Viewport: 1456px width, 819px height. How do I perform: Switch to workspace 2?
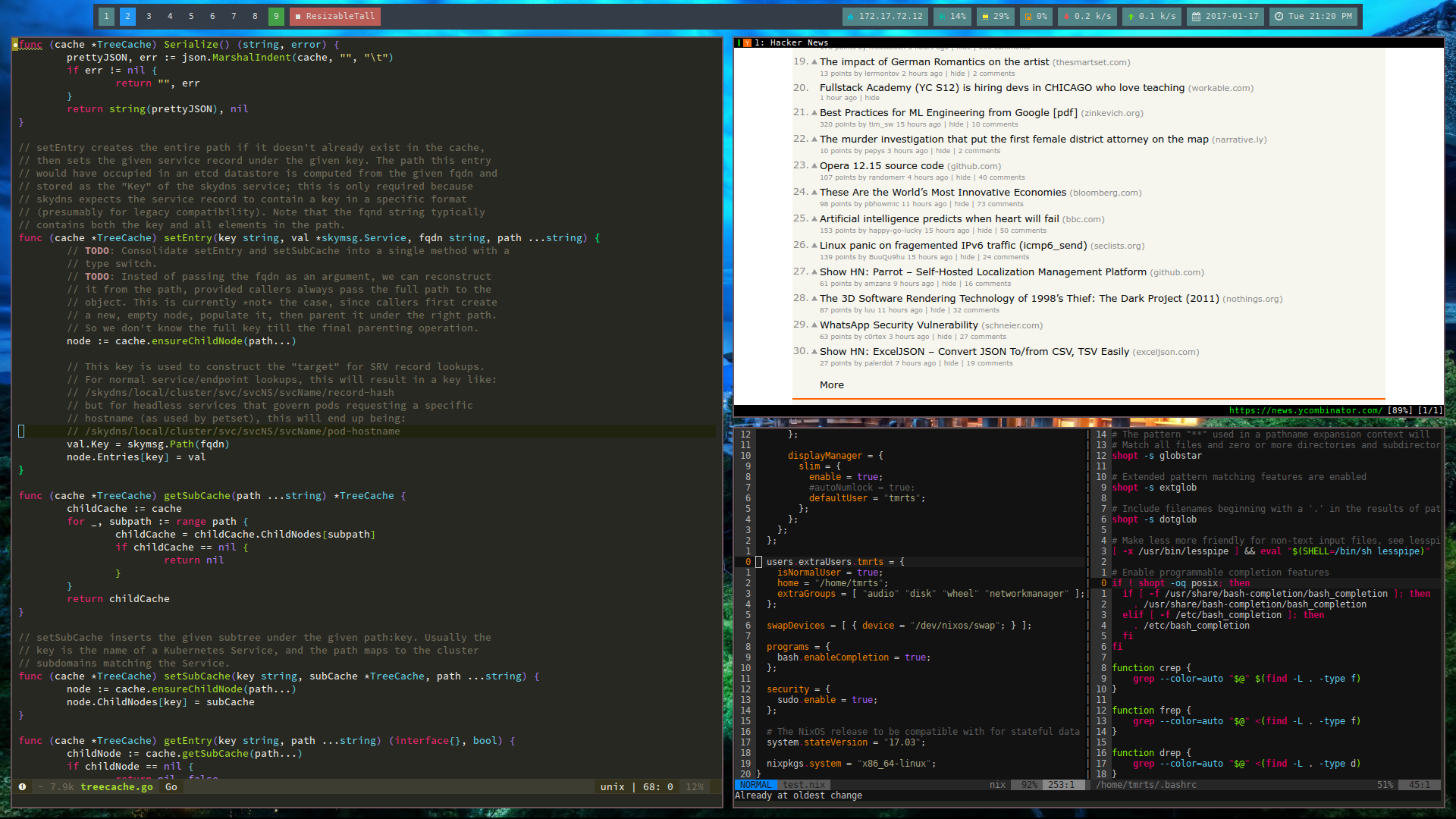point(127,16)
